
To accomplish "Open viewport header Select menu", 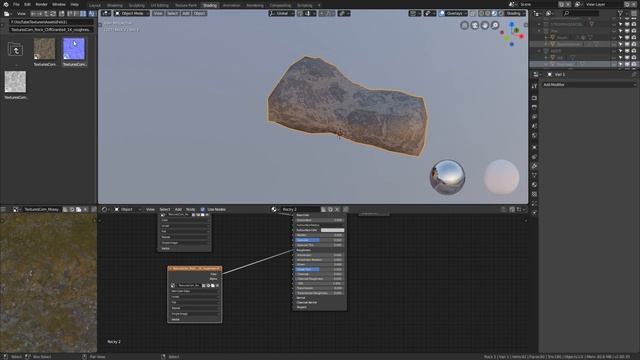I will (172, 13).
